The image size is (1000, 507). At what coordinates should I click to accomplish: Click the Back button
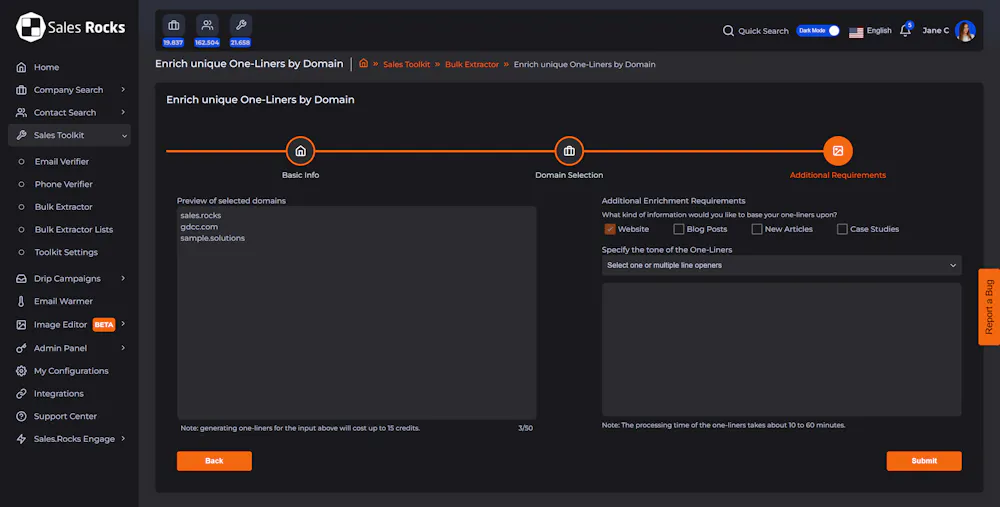pos(214,461)
